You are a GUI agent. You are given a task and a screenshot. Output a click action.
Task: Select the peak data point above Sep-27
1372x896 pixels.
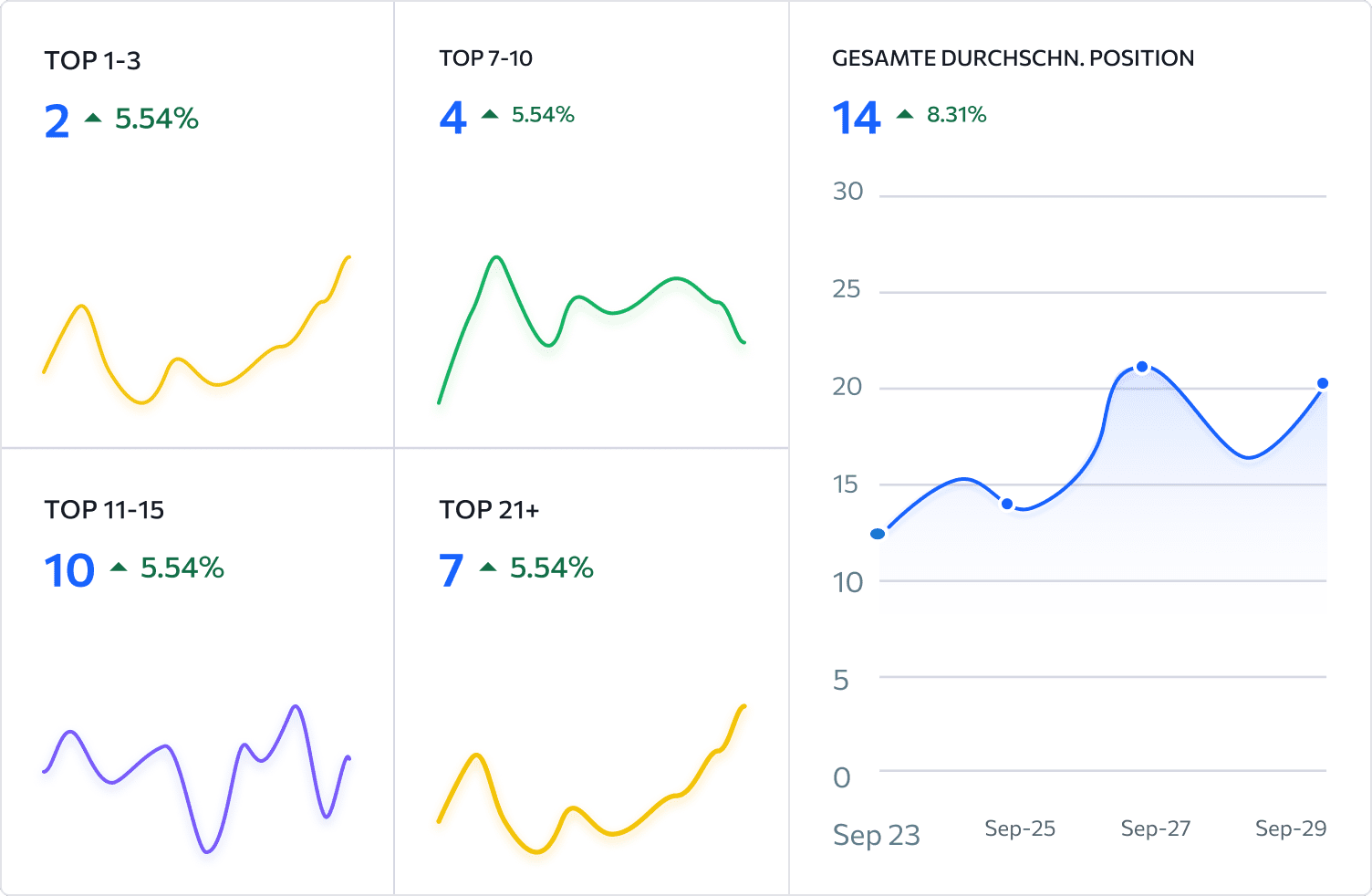tap(1142, 367)
